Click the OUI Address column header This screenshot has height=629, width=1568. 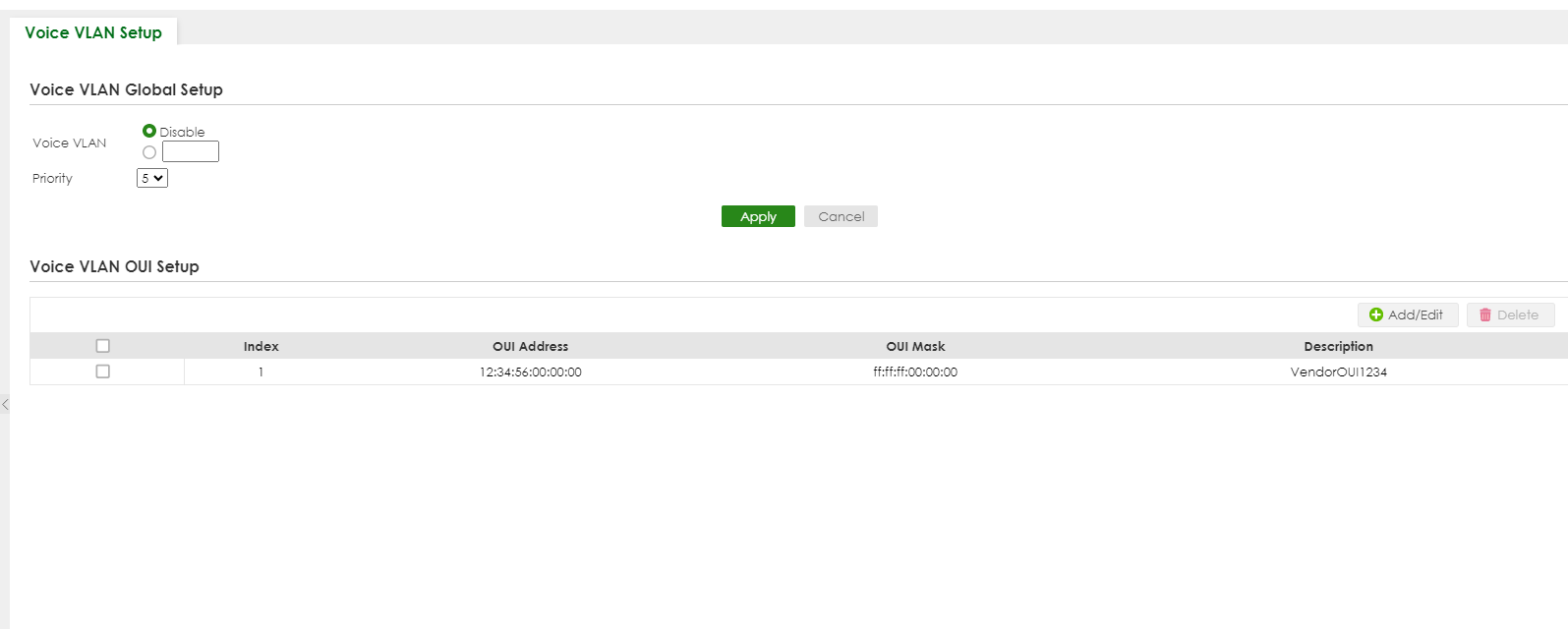[x=531, y=346]
